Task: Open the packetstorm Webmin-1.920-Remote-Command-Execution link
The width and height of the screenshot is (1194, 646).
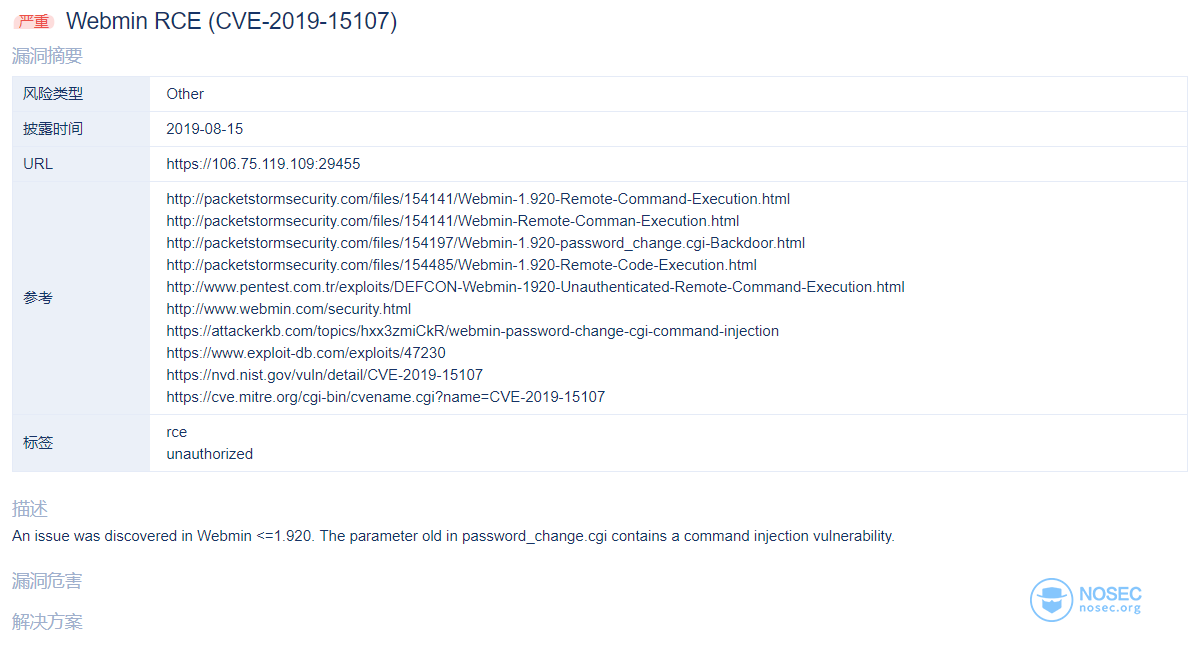Action: [x=478, y=199]
